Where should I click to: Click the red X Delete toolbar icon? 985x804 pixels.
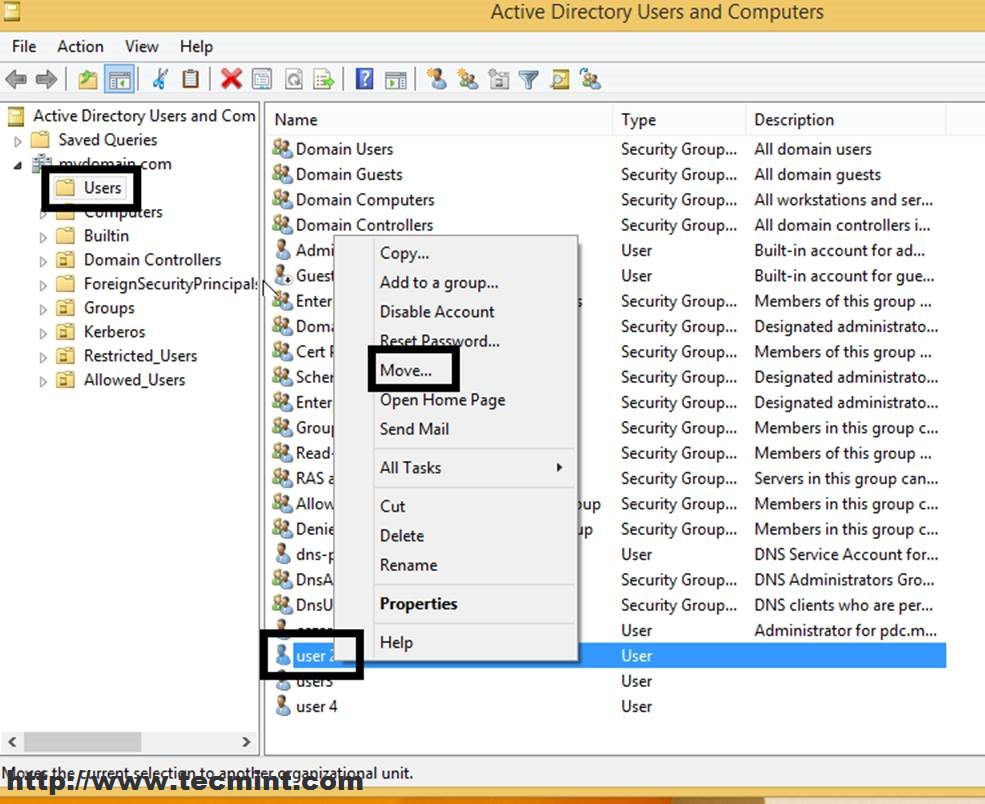click(232, 79)
